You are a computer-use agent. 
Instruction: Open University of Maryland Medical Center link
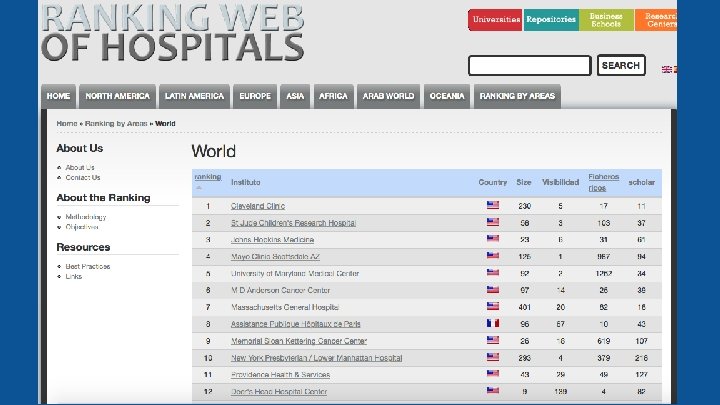click(295, 274)
